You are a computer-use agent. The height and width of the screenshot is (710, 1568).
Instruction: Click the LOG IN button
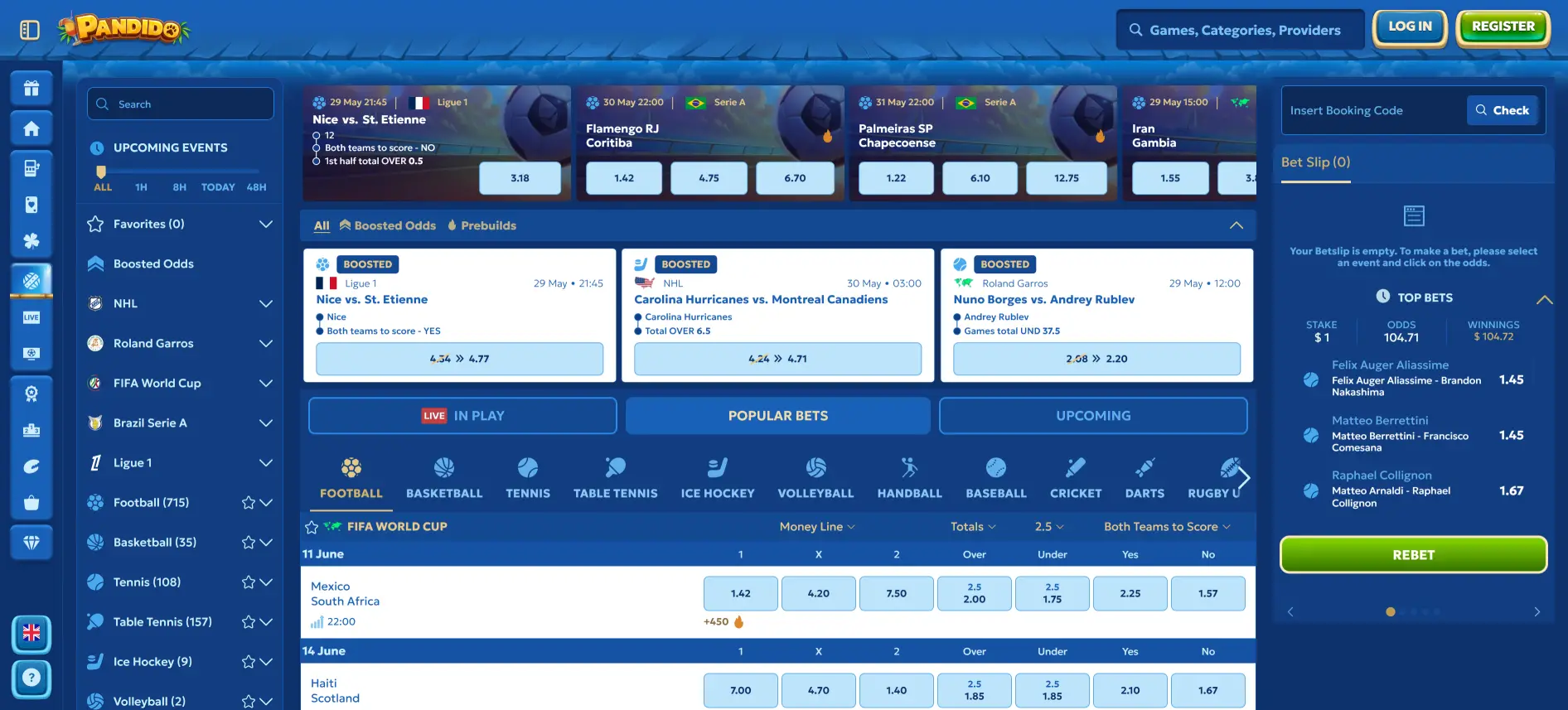tap(1410, 27)
